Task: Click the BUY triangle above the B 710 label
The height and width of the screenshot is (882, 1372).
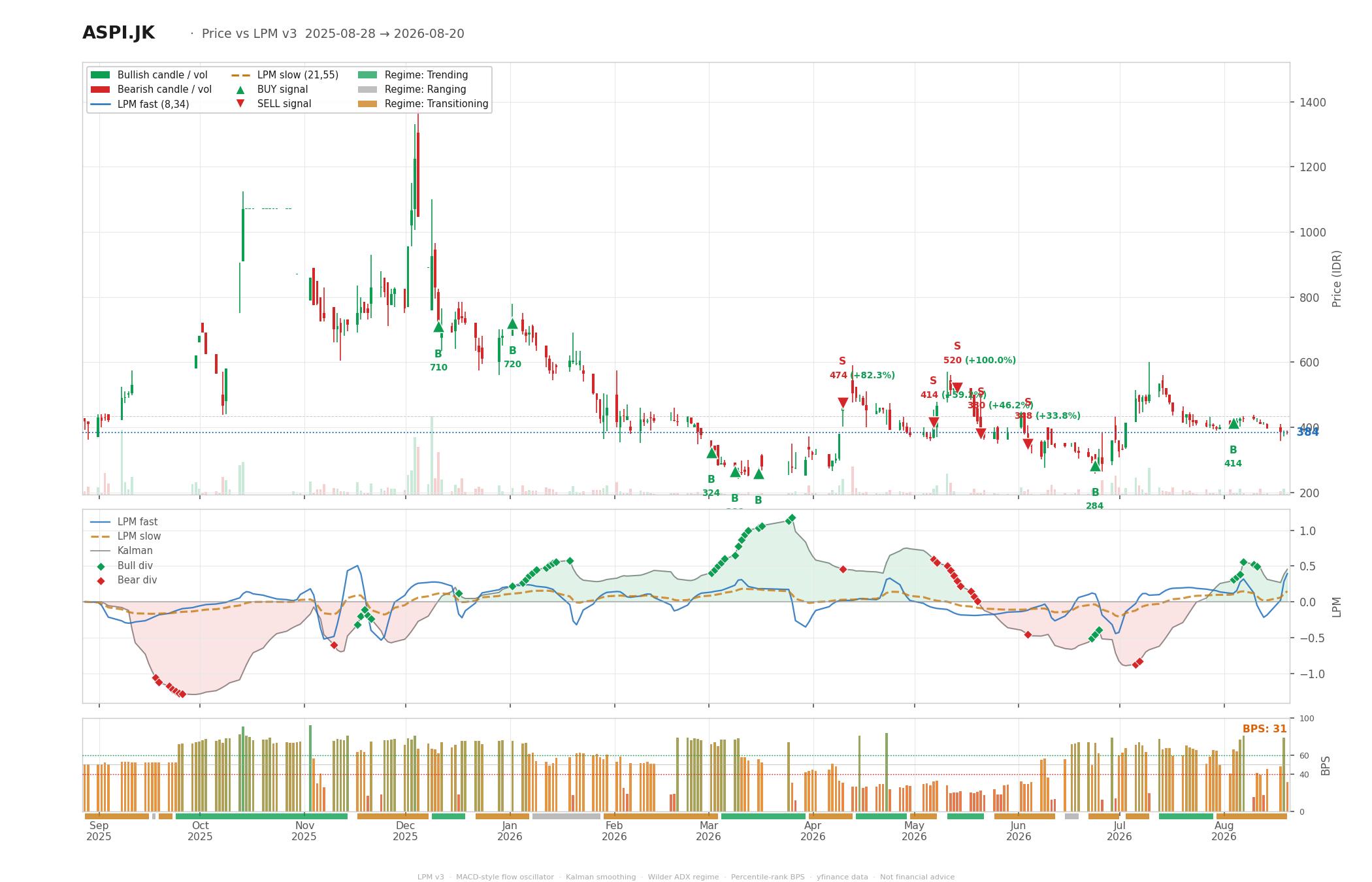Action: 438,327
